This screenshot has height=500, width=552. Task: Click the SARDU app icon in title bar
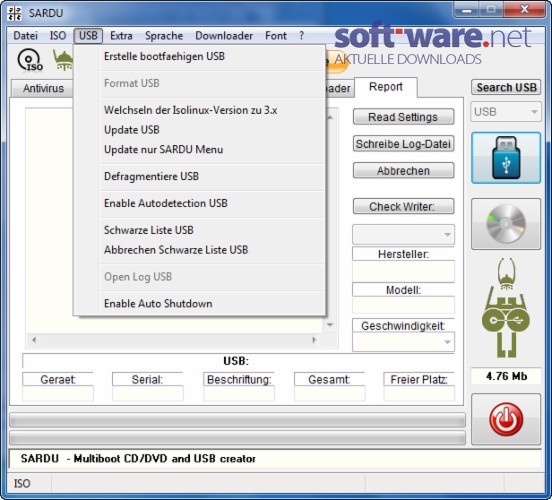coord(15,13)
